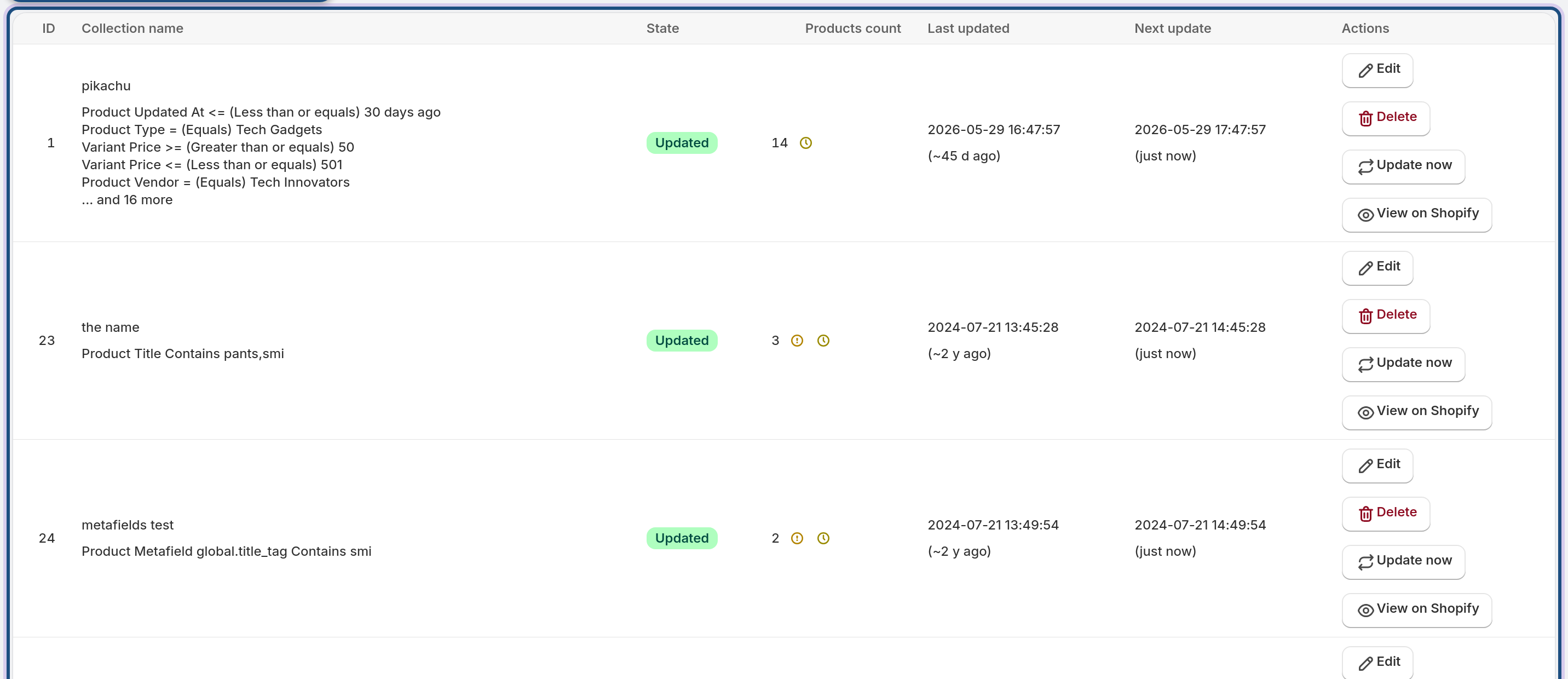
Task: Delete the pikachu collection
Action: 1386,118
